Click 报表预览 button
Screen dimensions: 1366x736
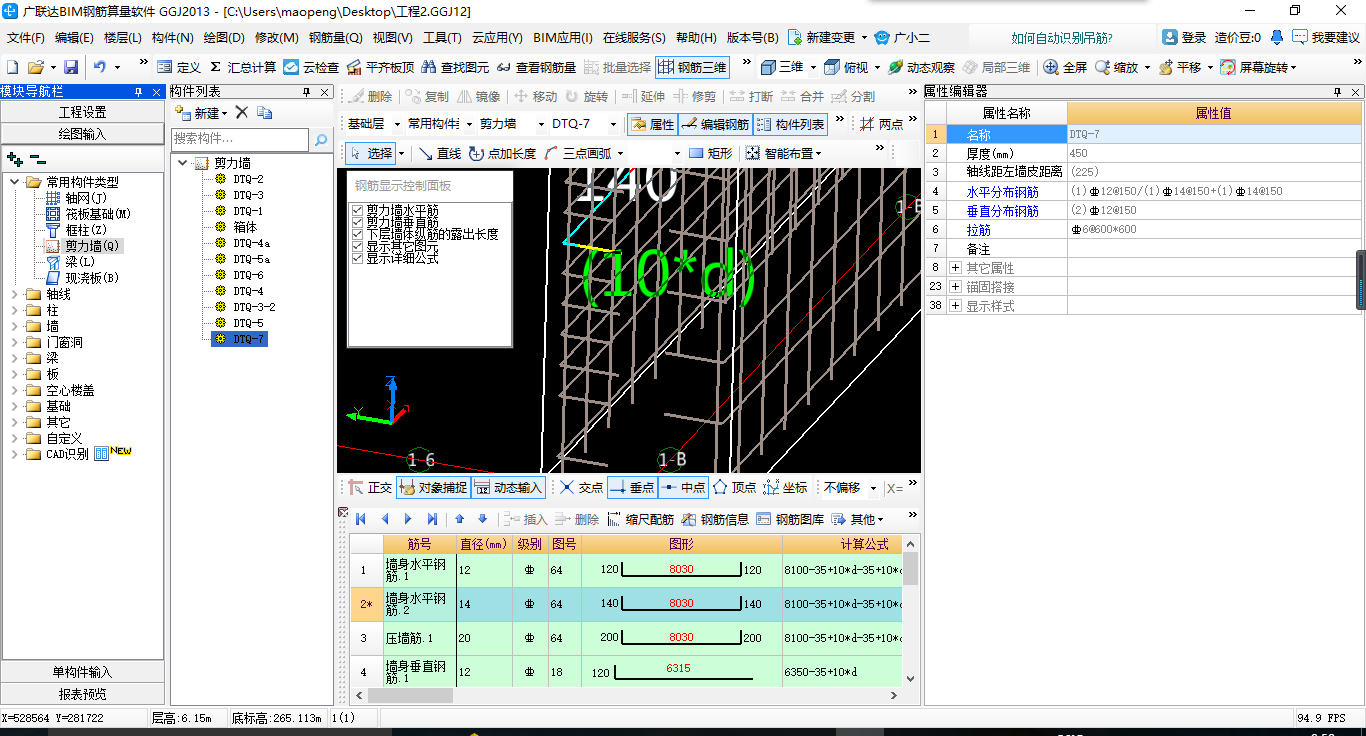[x=82, y=694]
